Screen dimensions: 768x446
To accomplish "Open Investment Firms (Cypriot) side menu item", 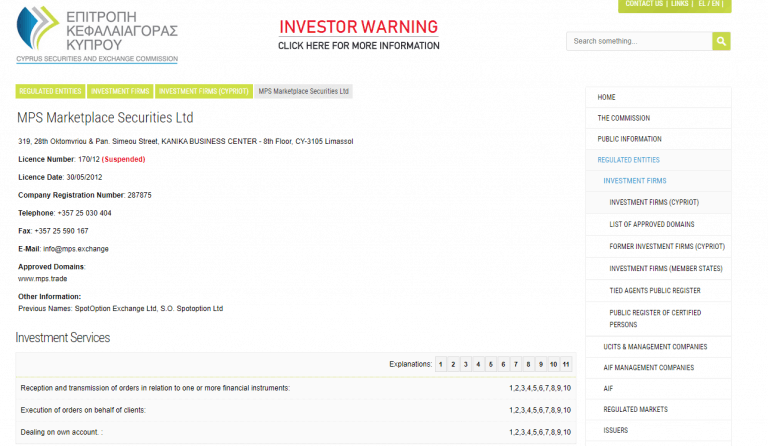I will [x=658, y=202].
